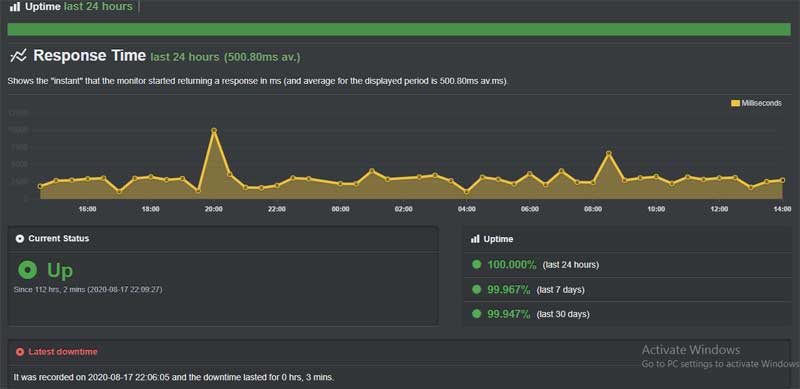Click the Milliseconds legend label
Viewport: 800px width, 389px height.
click(761, 103)
